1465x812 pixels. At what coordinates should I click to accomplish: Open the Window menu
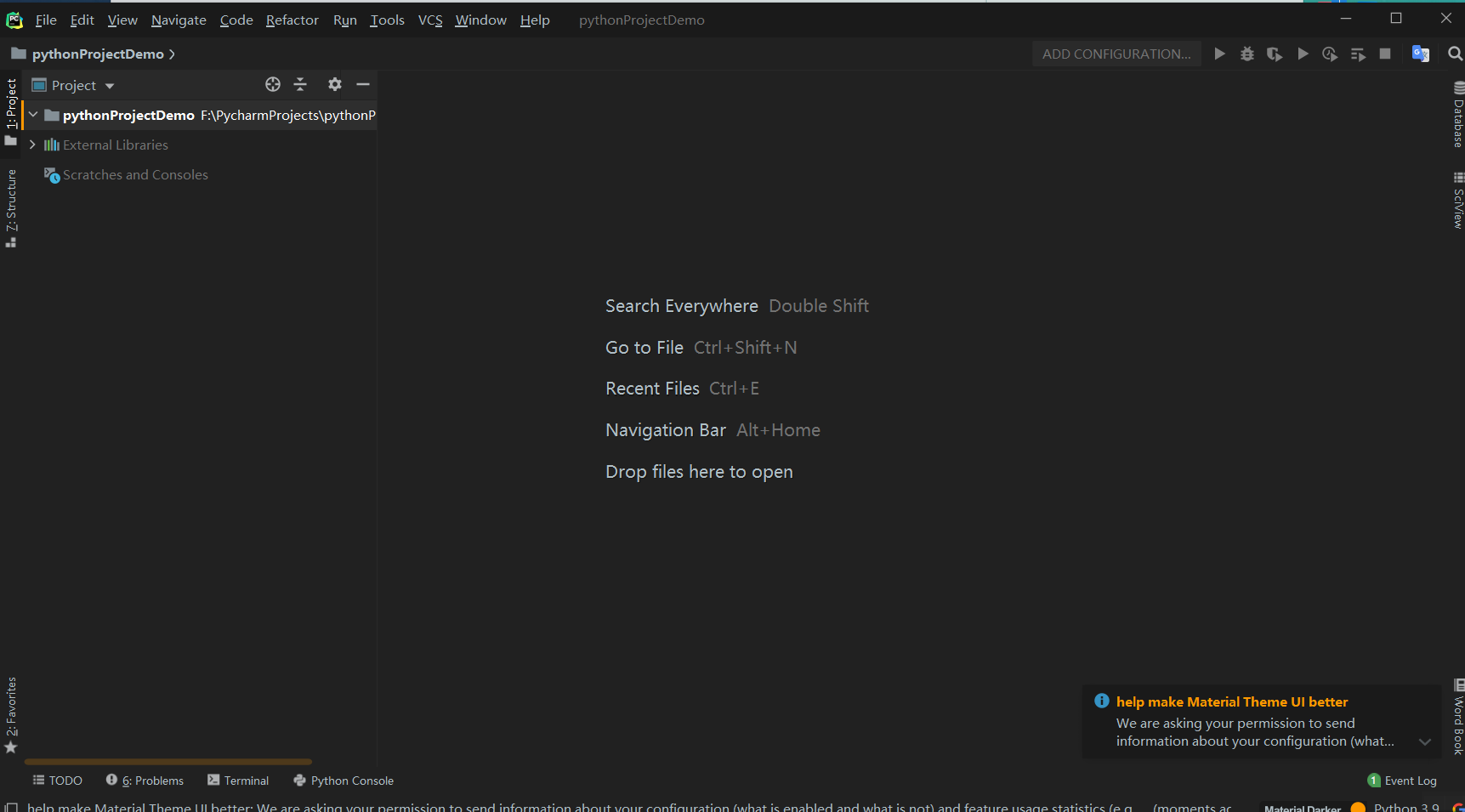[x=480, y=20]
